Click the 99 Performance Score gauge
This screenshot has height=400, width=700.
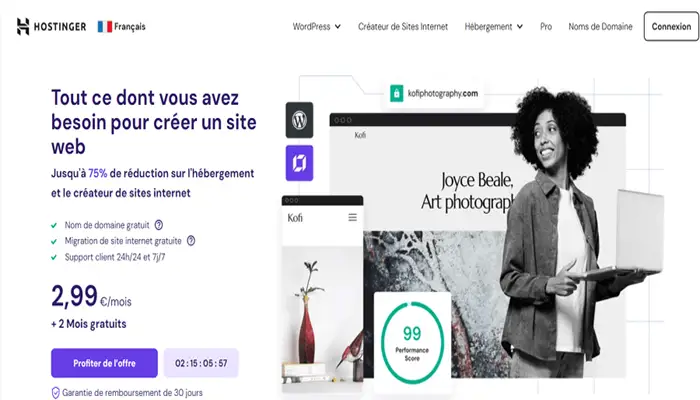pos(412,342)
